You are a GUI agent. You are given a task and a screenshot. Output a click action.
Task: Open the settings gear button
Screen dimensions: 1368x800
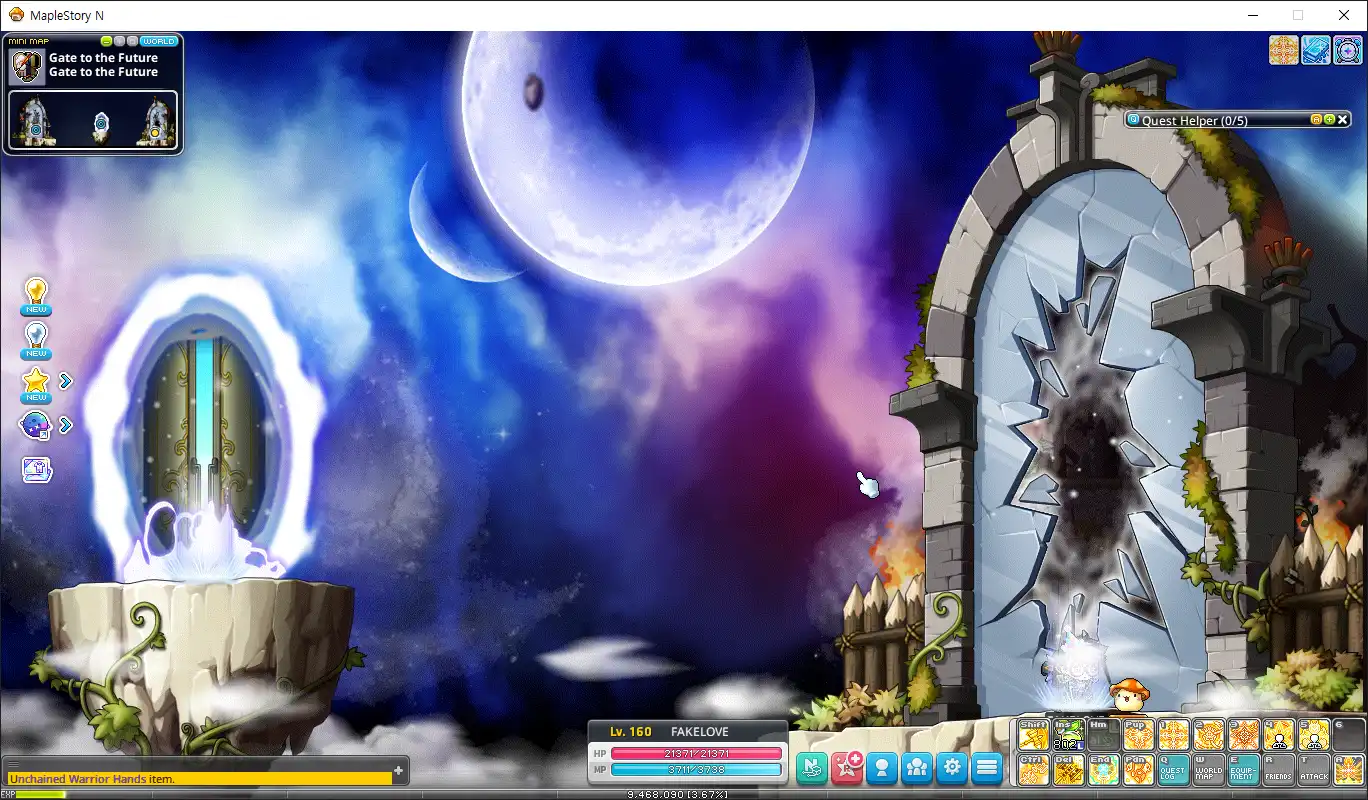click(x=952, y=768)
